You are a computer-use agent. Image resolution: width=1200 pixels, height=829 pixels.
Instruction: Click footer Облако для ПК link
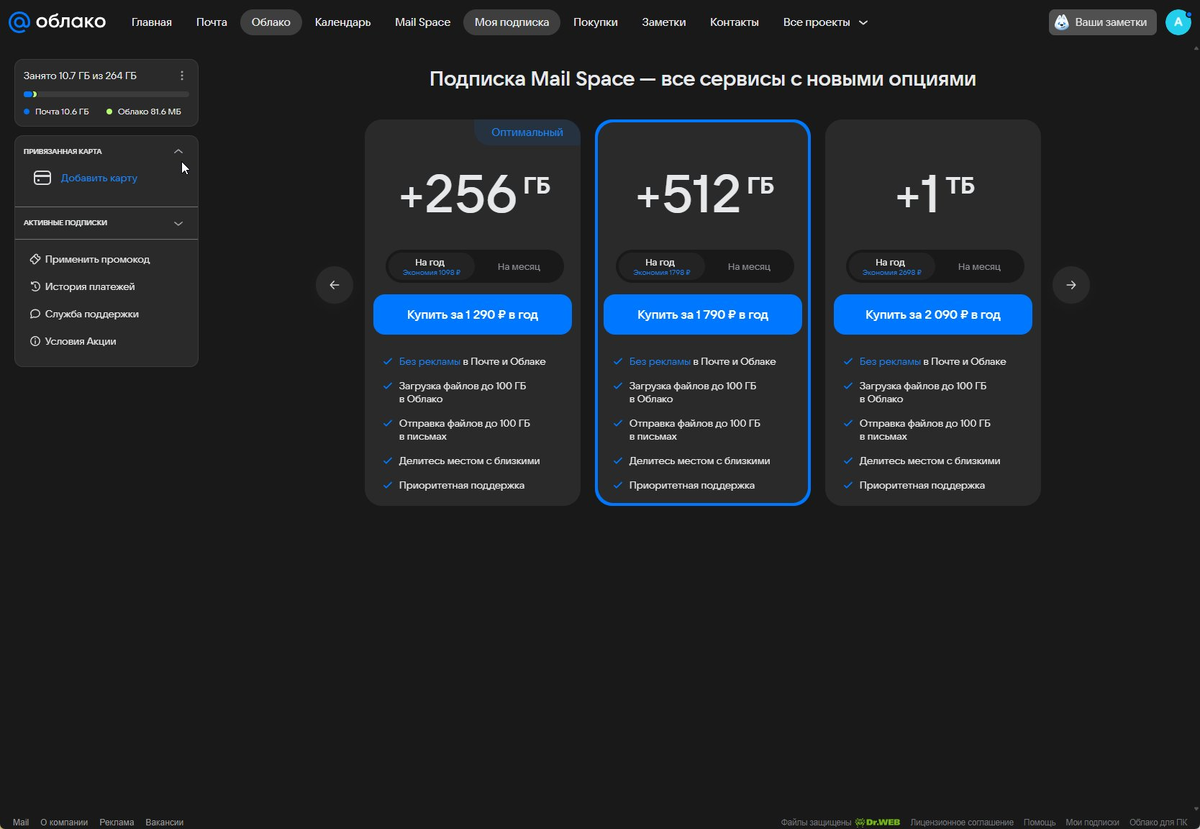click(1160, 822)
